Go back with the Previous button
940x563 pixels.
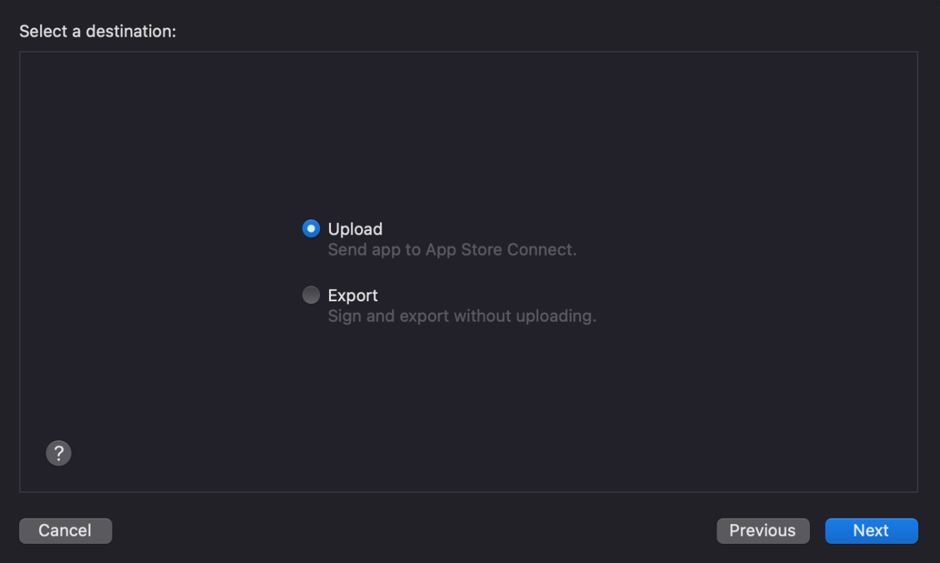point(762,531)
